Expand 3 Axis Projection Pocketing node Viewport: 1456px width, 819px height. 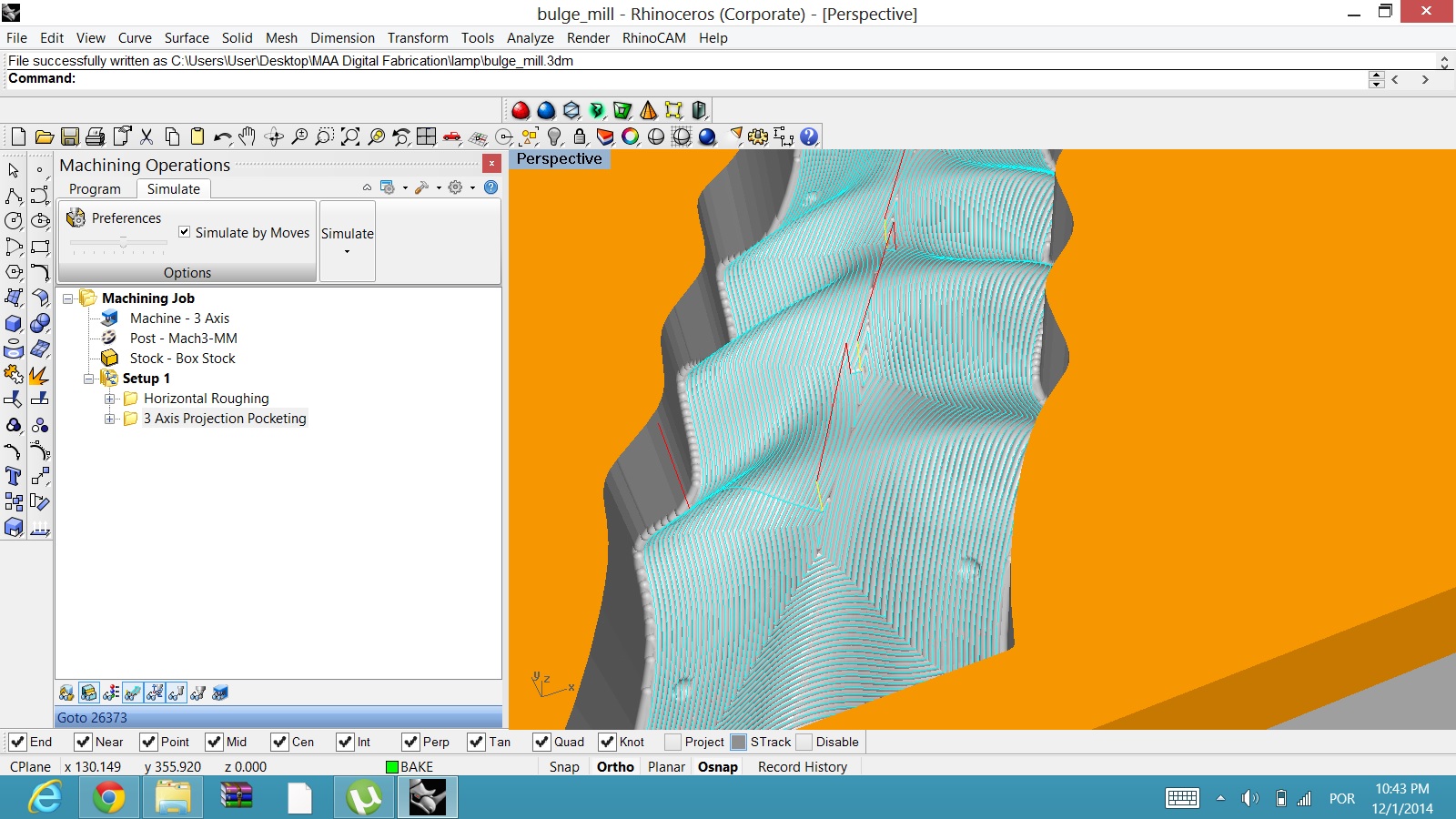[110, 419]
